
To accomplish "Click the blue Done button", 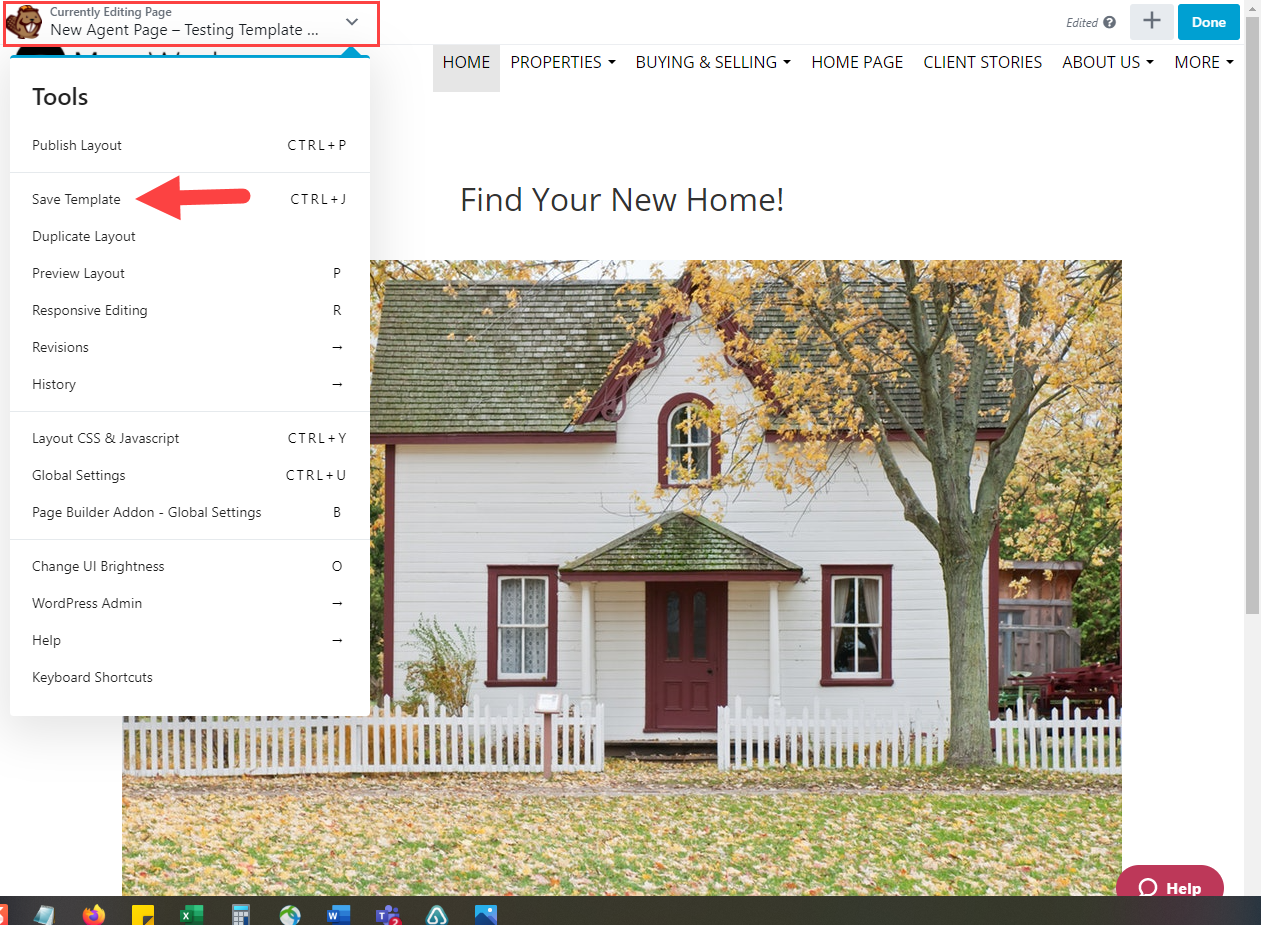I will [1208, 22].
